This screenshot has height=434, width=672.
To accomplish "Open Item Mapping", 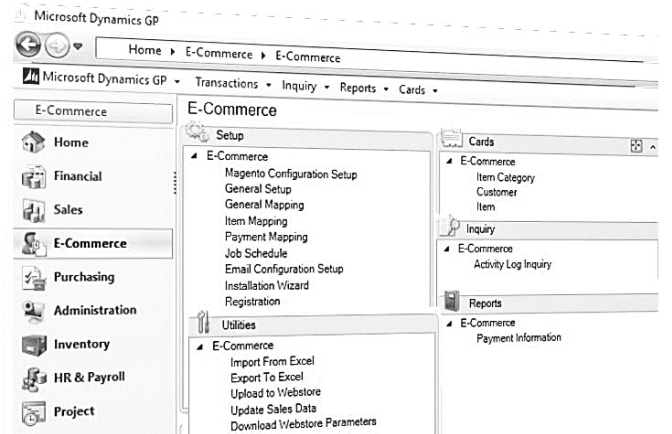I will click(256, 221).
